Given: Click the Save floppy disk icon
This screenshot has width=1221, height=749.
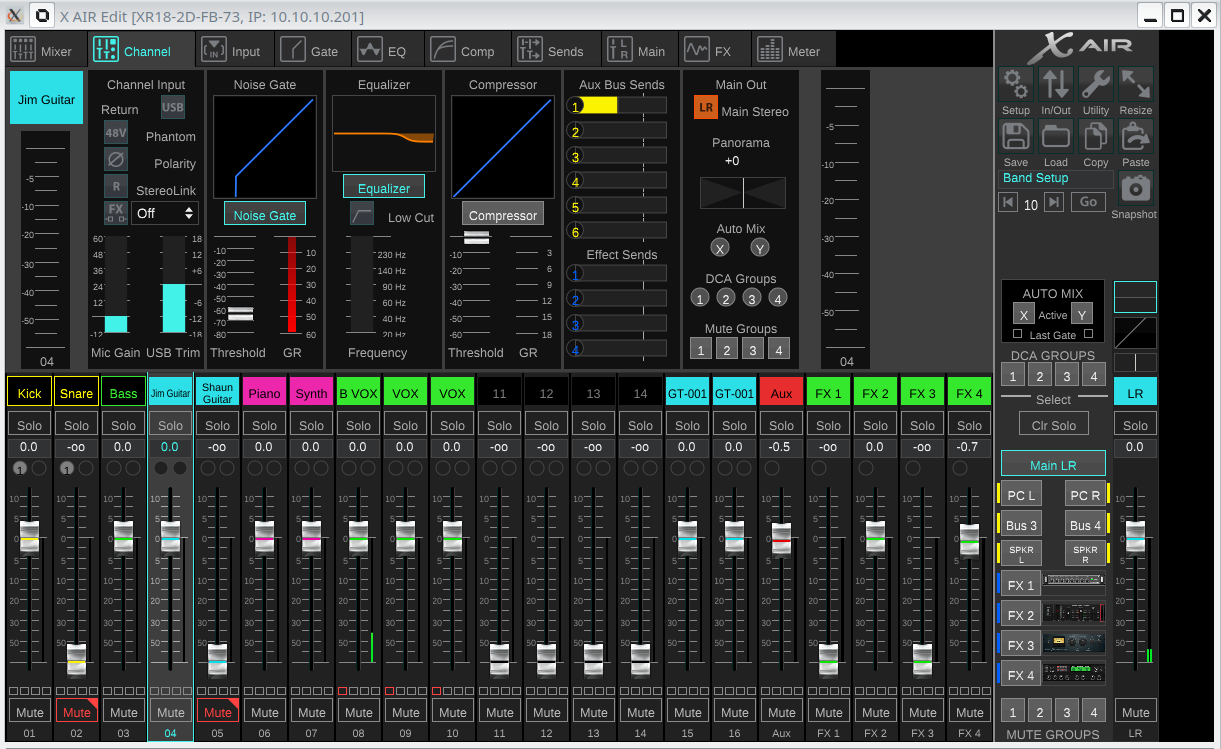Looking at the screenshot, I should pyautogui.click(x=1016, y=137).
